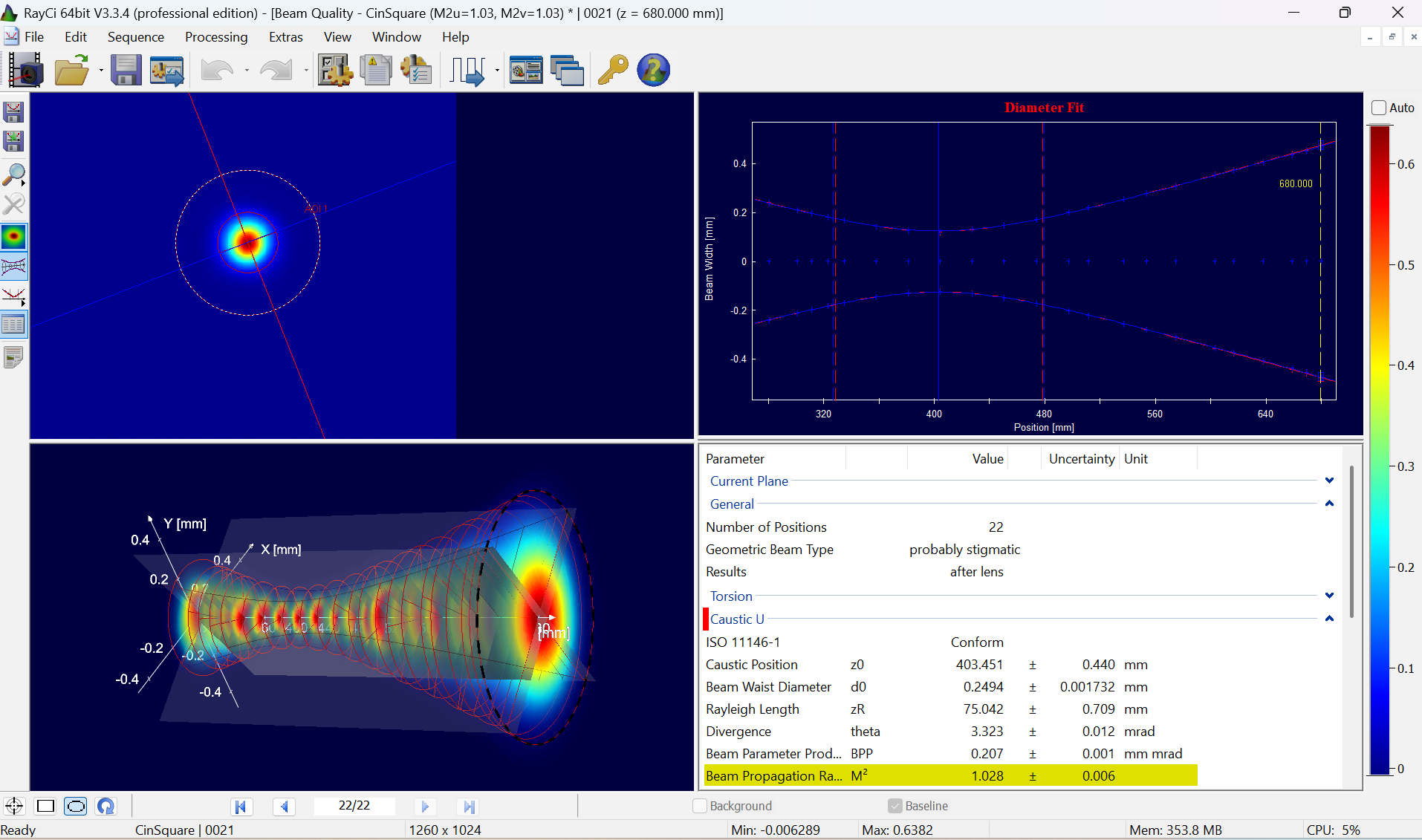1422x840 pixels.
Task: Open the Processing menu
Action: 216,37
